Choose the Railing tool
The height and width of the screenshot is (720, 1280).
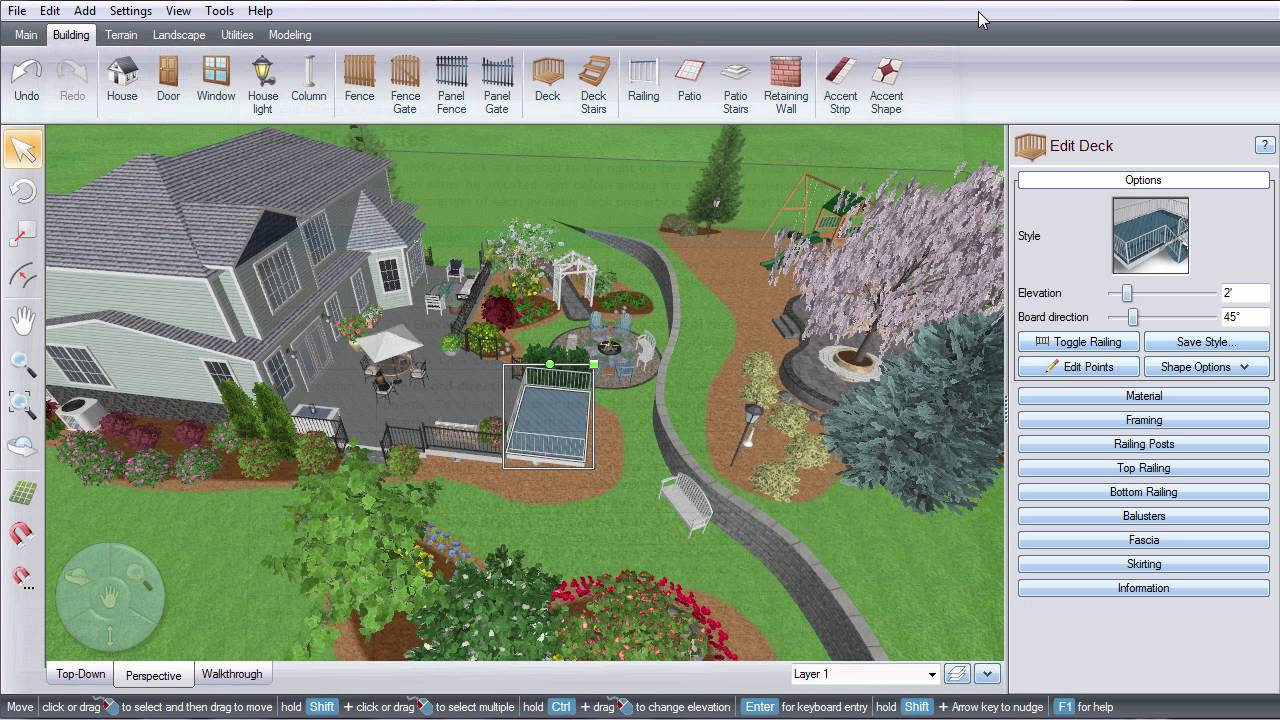(644, 80)
